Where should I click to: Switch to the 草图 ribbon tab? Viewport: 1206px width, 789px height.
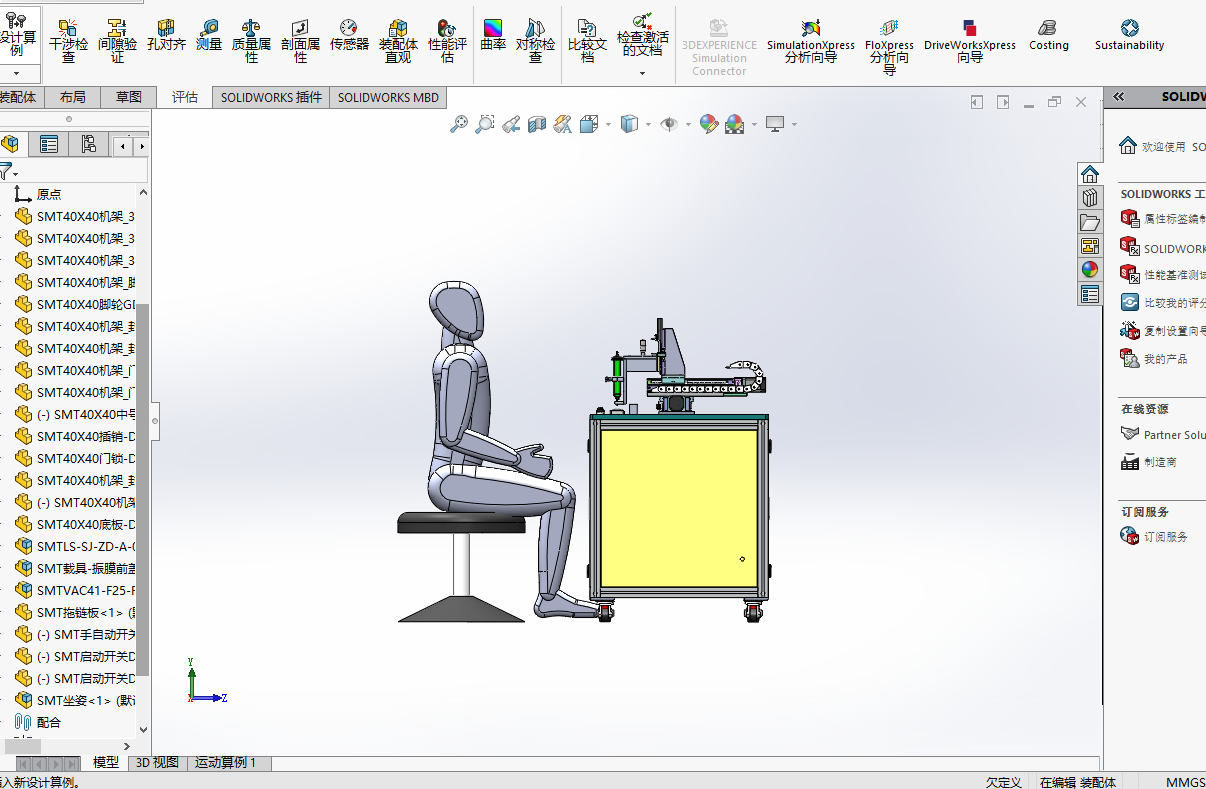pos(129,97)
